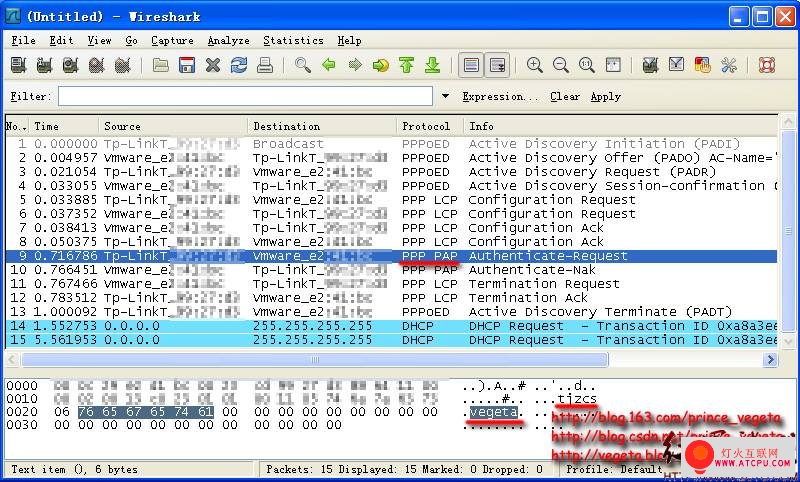
Task: Expand the filter history dropdown arrow
Action: 445,96
